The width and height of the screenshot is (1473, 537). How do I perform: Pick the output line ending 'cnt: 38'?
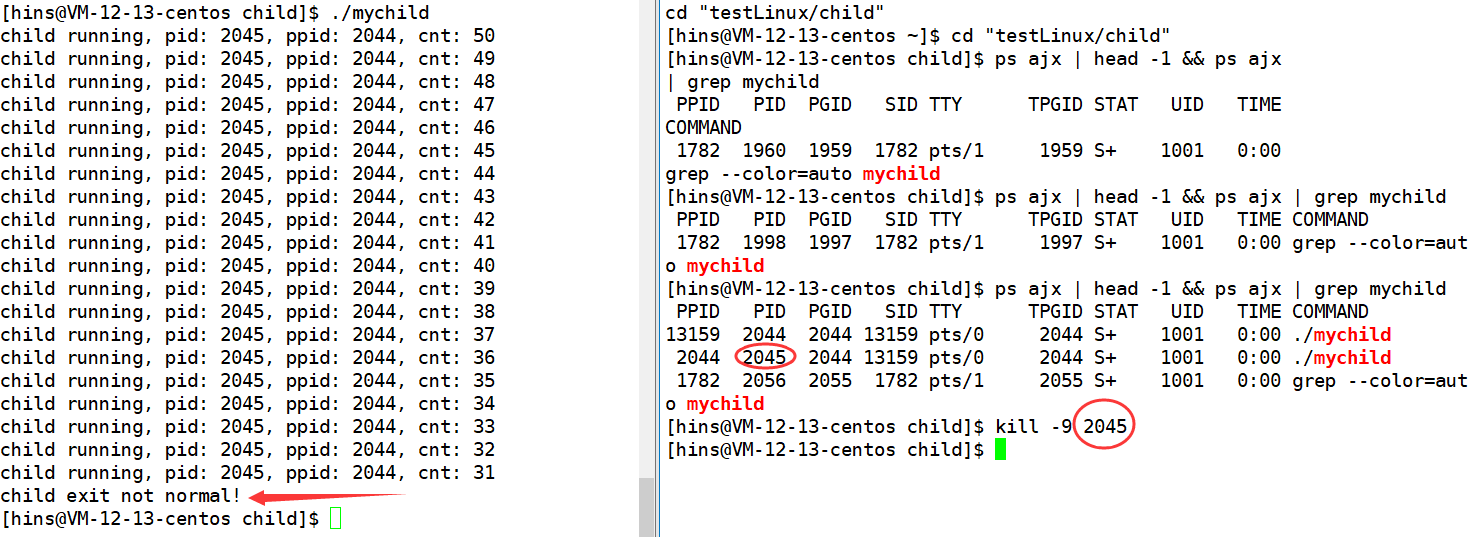point(248,312)
